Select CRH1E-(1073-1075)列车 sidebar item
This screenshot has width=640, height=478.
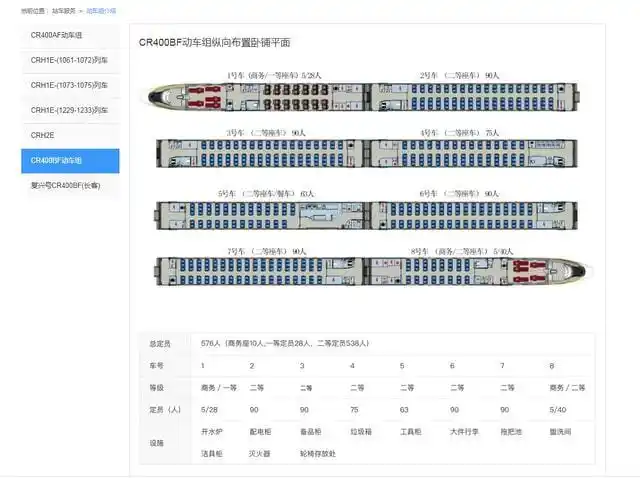[x=70, y=85]
